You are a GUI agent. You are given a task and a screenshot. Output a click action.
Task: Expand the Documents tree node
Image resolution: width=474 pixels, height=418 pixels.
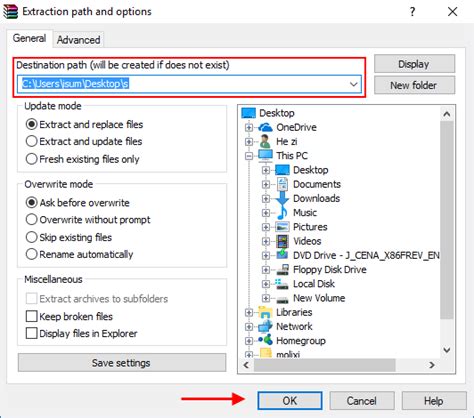point(266,184)
